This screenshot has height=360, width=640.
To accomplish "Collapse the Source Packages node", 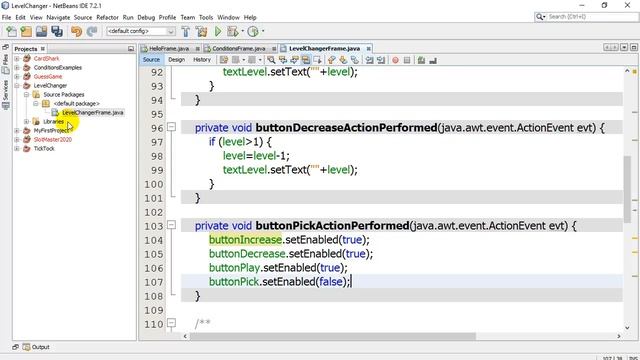I will [27, 94].
